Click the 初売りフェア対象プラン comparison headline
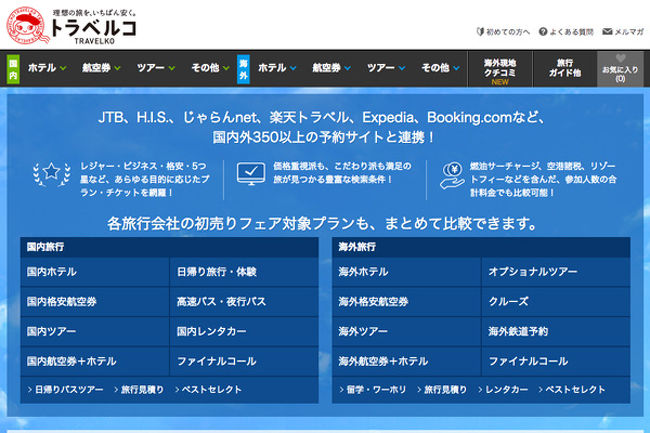This screenshot has width=650, height=433. (x=322, y=224)
